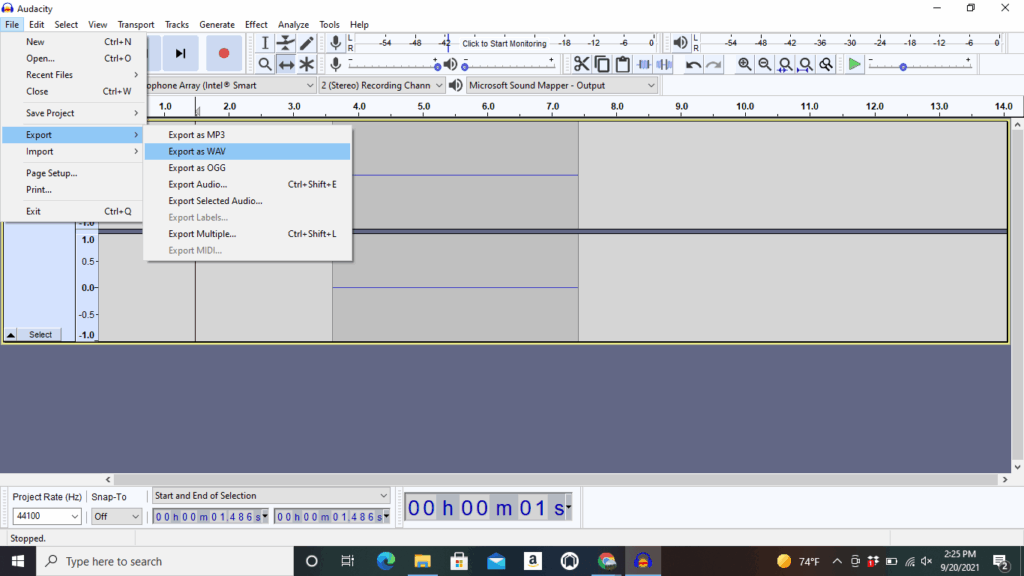Image resolution: width=1024 pixels, height=576 pixels.
Task: Click Skip to End transport button
Action: (181, 53)
